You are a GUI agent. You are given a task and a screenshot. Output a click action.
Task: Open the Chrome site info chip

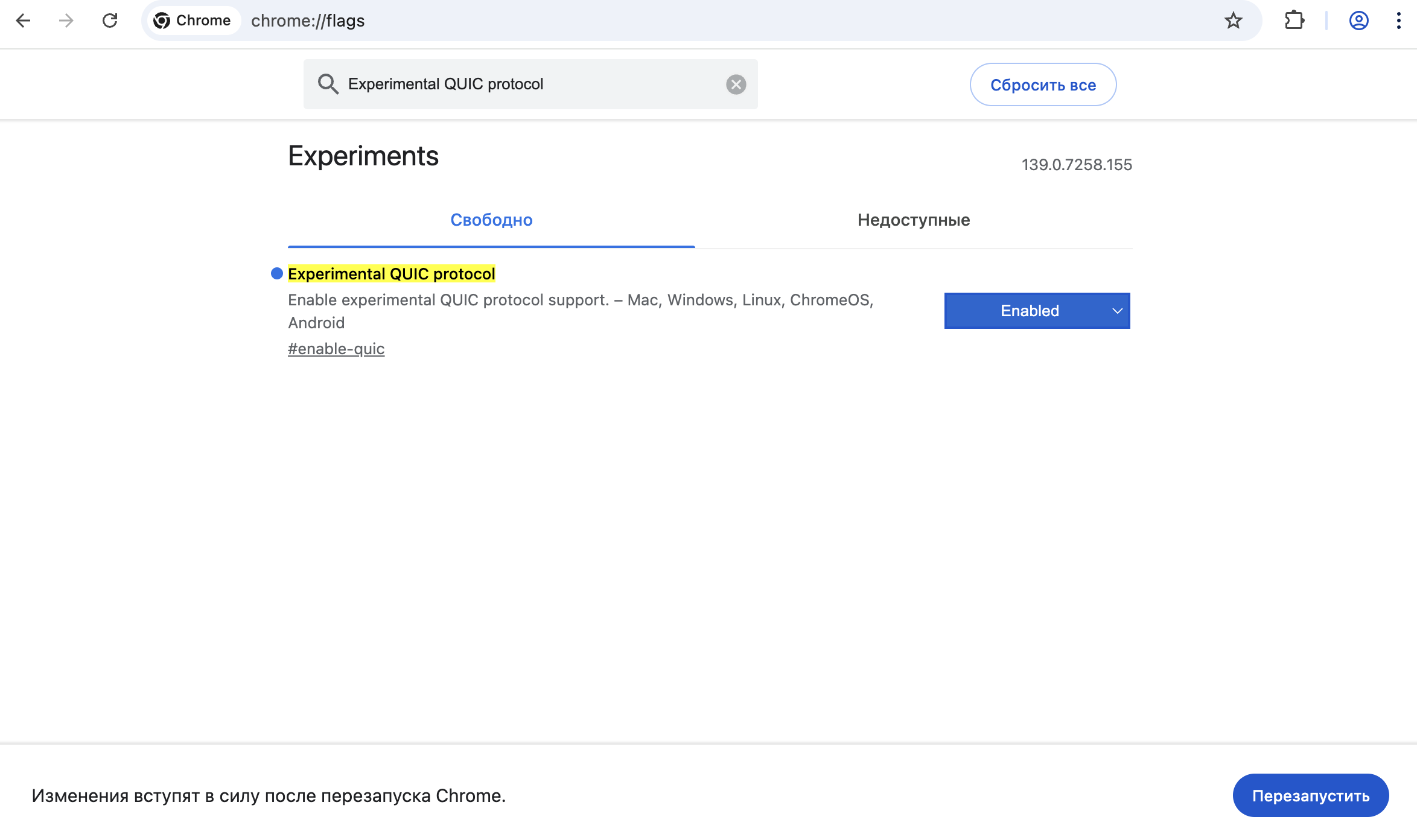click(x=192, y=21)
